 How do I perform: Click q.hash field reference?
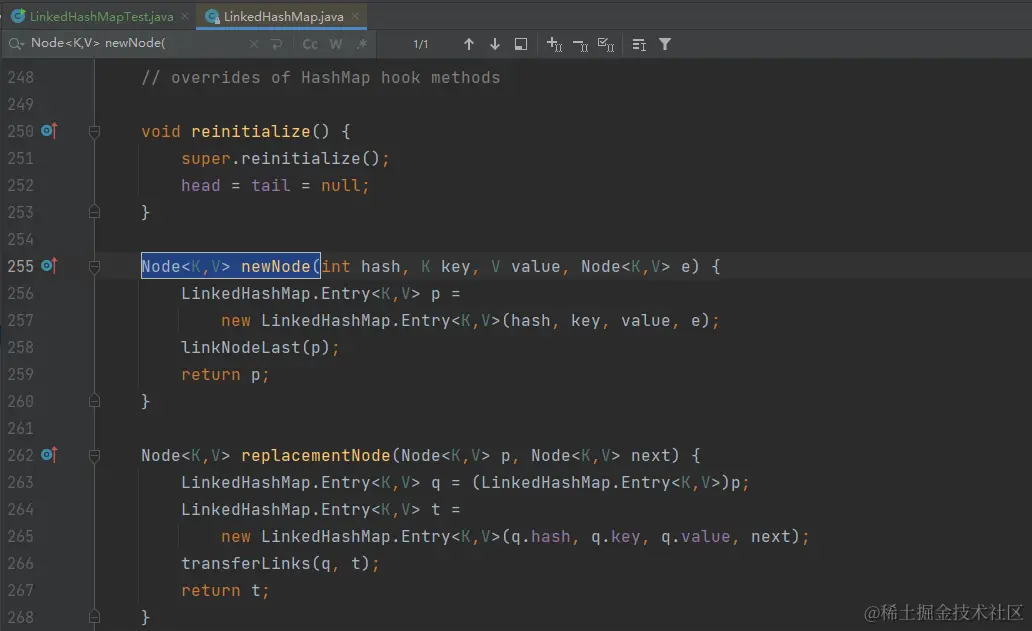(x=540, y=536)
